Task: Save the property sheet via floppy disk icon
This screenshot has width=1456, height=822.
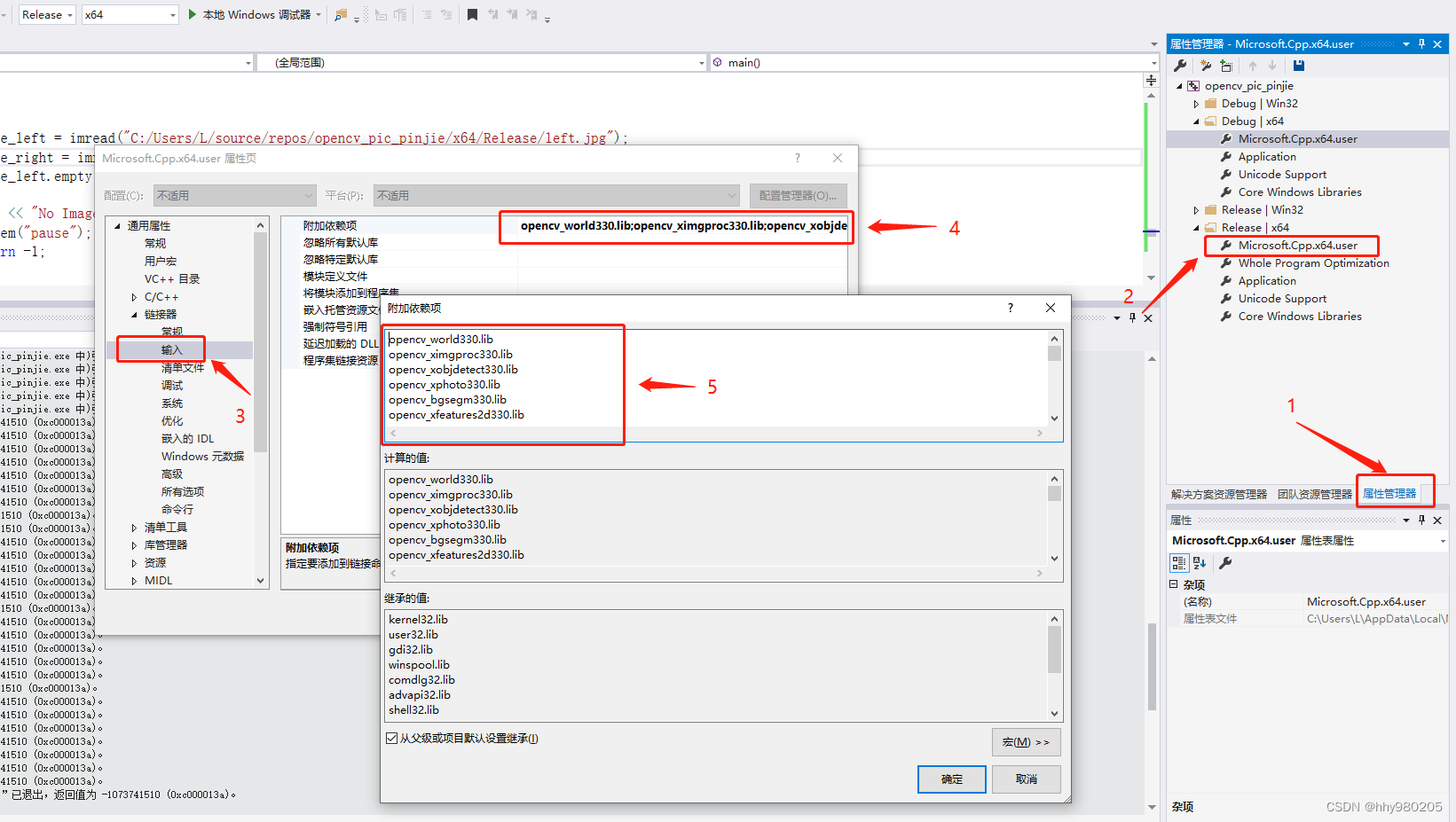Action: pyautogui.click(x=1299, y=66)
